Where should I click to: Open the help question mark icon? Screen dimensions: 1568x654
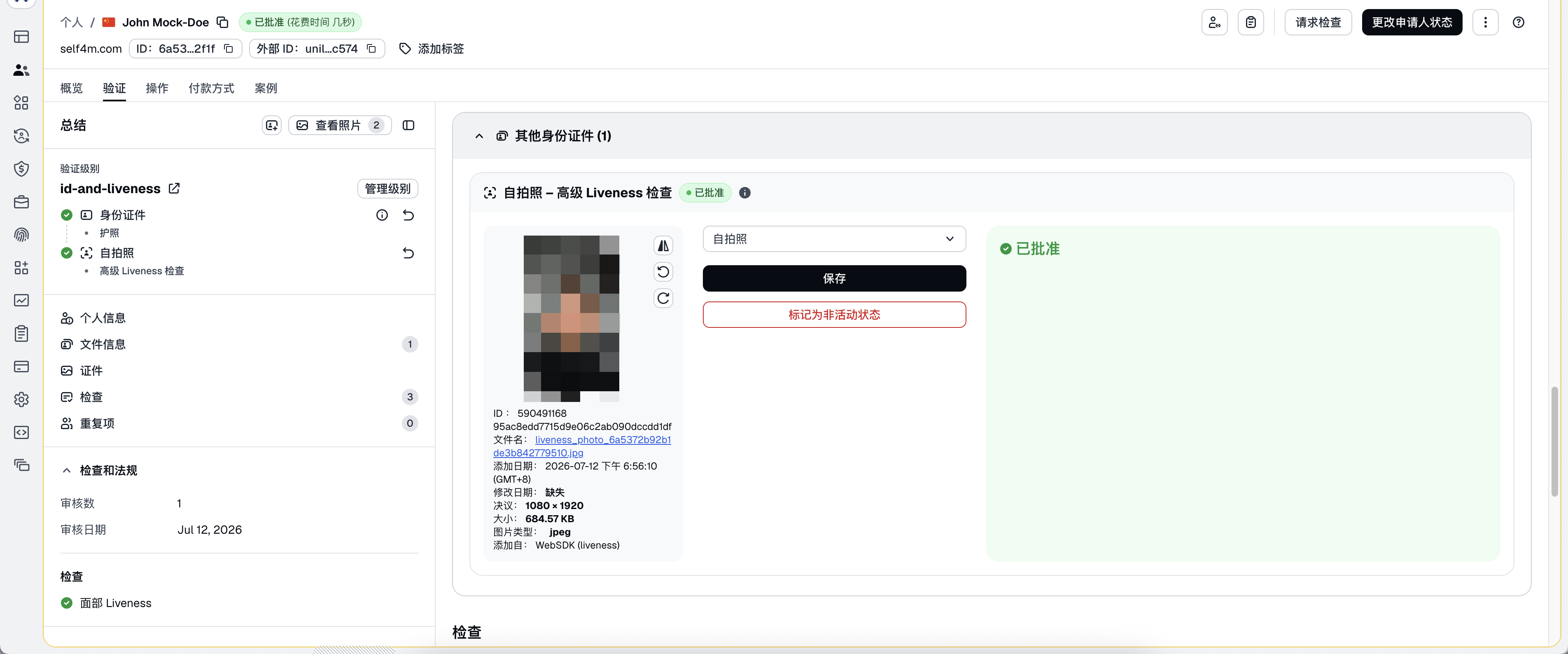[x=1518, y=23]
